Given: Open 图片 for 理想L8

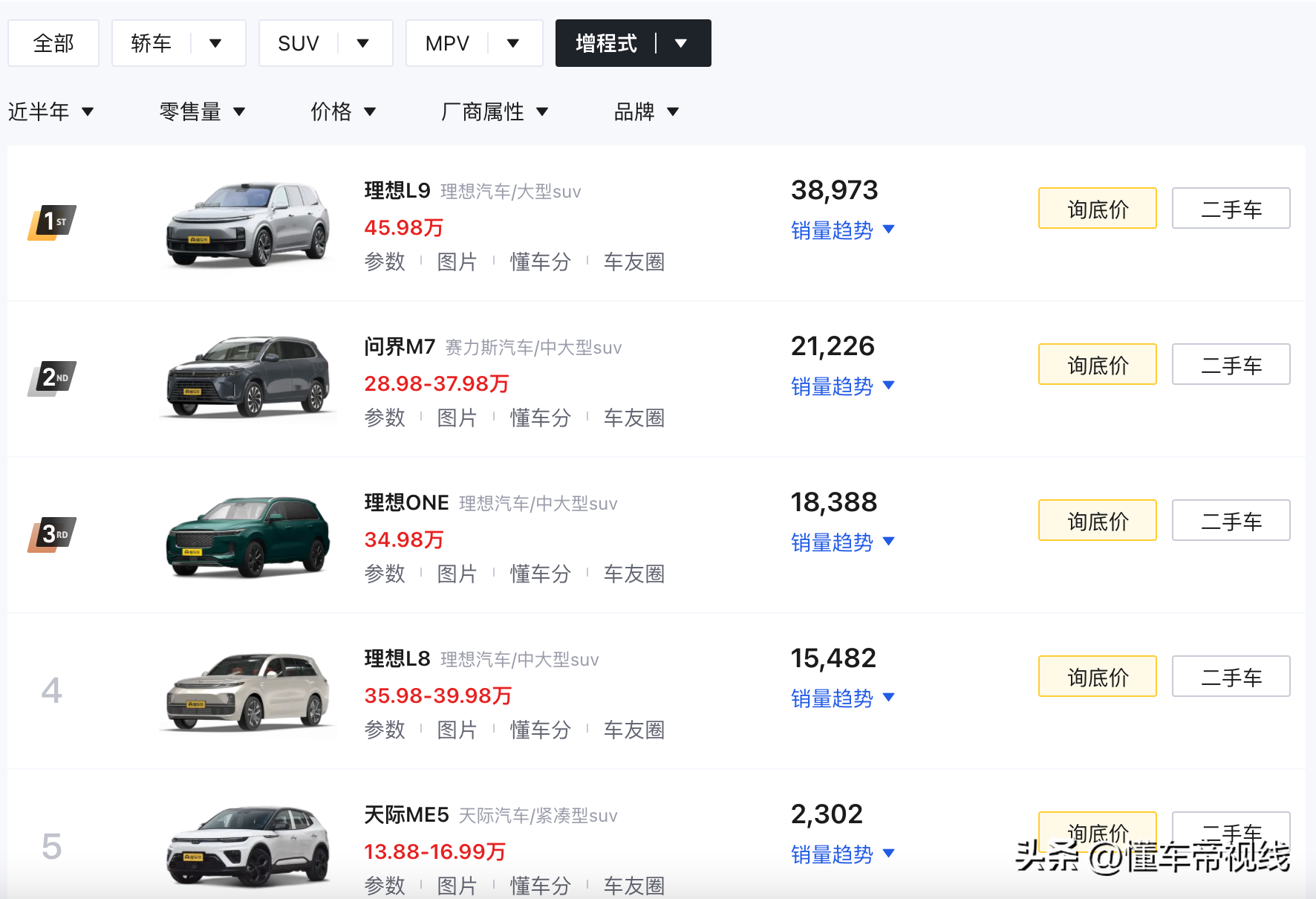Looking at the screenshot, I should pos(457,730).
